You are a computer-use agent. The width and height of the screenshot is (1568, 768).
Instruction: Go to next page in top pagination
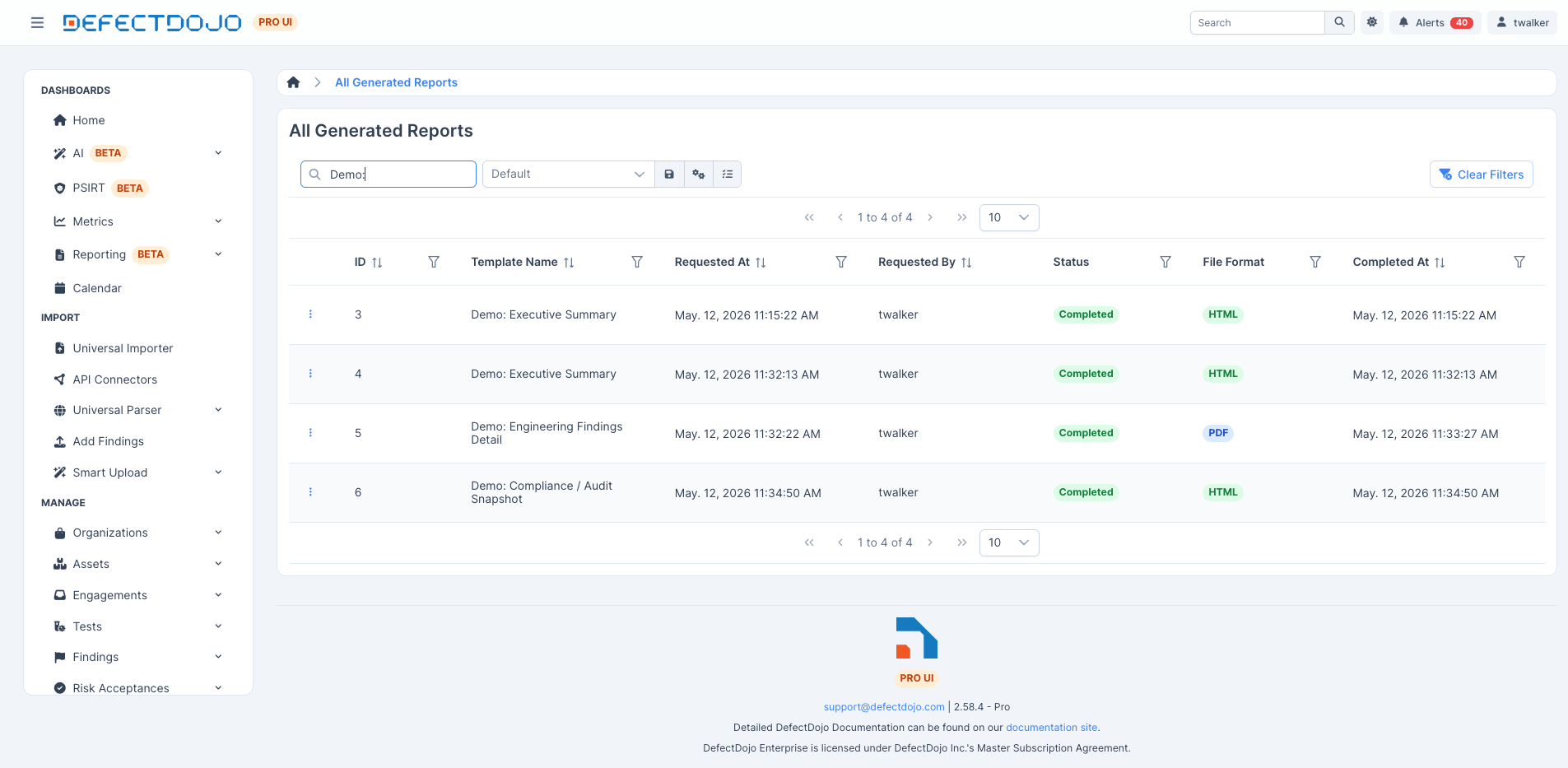930,217
